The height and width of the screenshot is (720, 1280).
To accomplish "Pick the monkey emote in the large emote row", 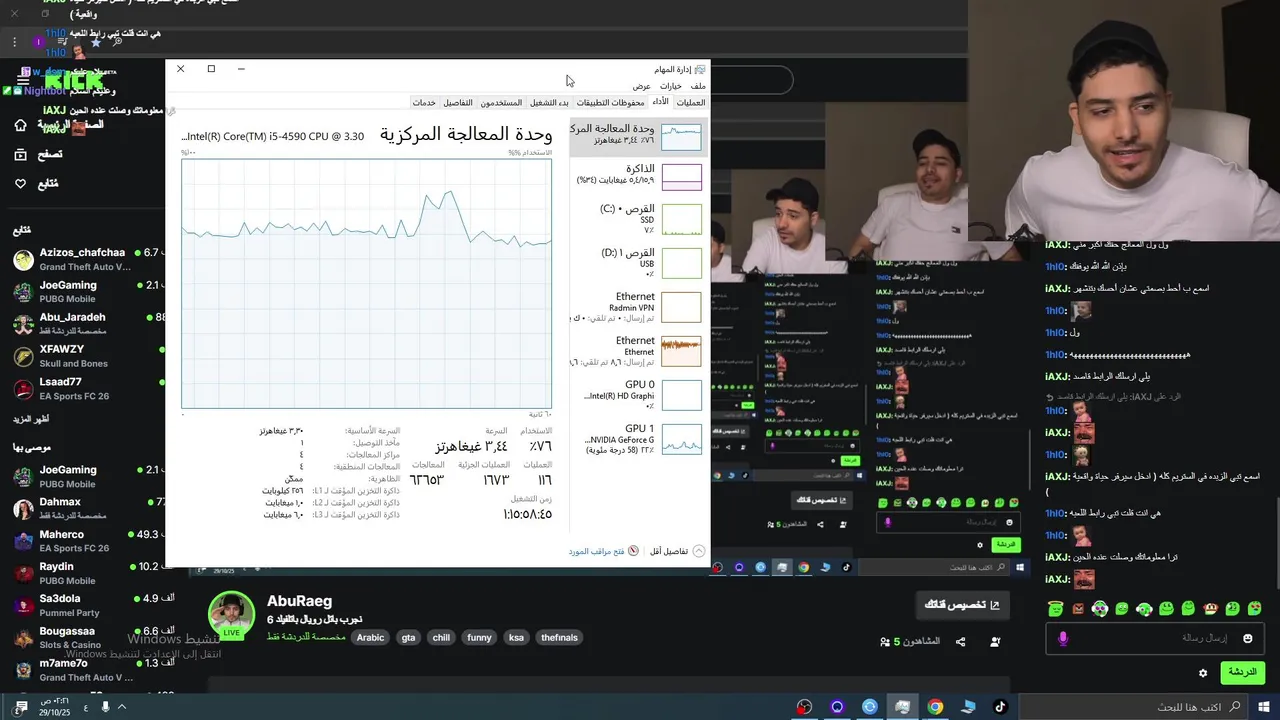I will click(1210, 608).
